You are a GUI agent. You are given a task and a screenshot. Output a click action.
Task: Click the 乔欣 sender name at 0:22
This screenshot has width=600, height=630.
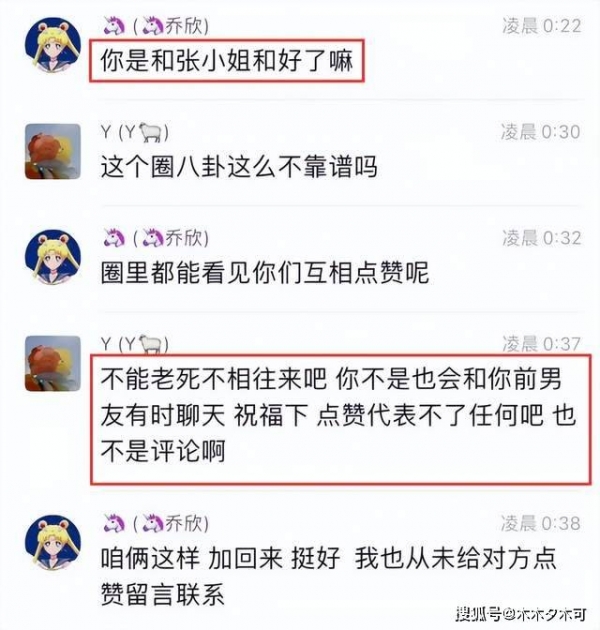156,26
